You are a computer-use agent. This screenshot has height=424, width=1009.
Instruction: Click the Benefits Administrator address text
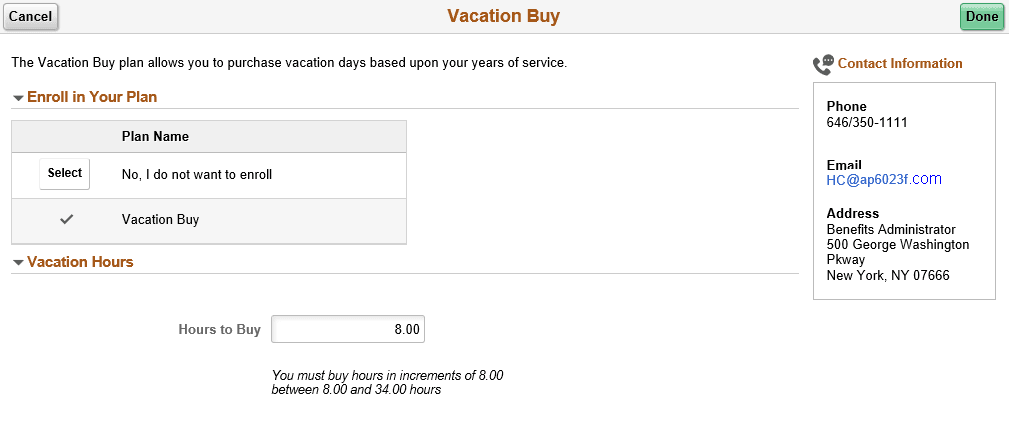point(891,230)
